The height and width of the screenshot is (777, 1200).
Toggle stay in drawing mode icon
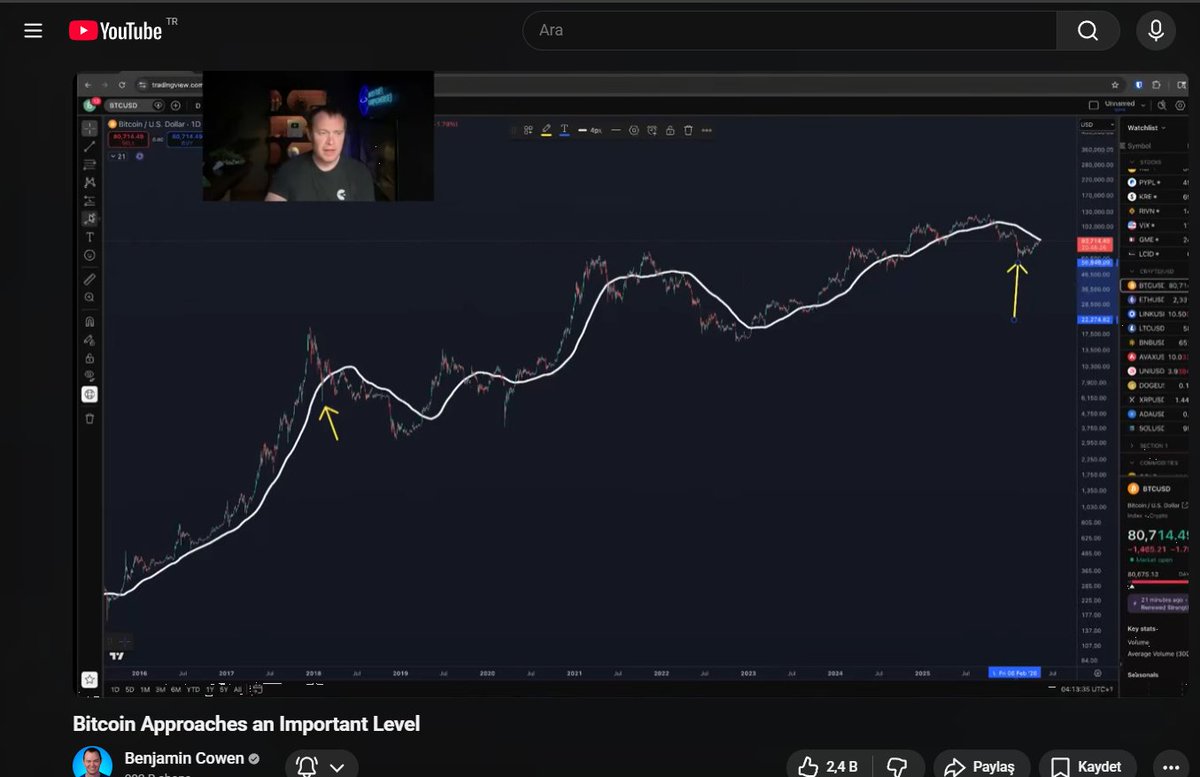89,340
